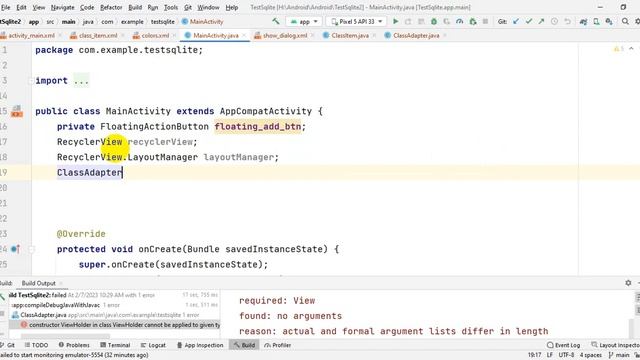Click the class gutter icon on line 15
The height and width of the screenshot is (360, 640).
tap(17, 111)
